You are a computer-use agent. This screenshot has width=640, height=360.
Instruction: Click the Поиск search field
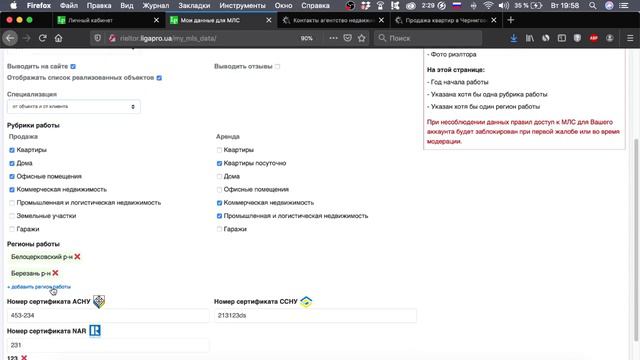[428, 38]
